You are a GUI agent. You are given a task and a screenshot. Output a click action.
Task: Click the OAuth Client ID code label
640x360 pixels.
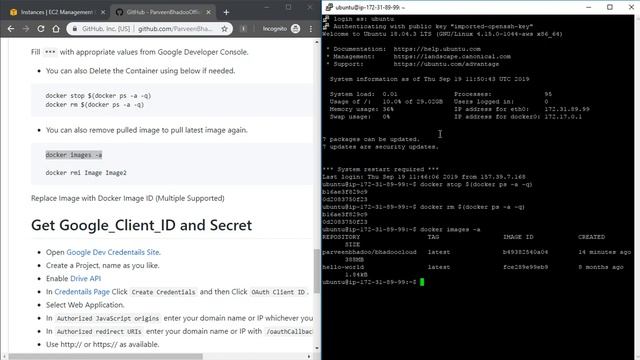point(278,292)
